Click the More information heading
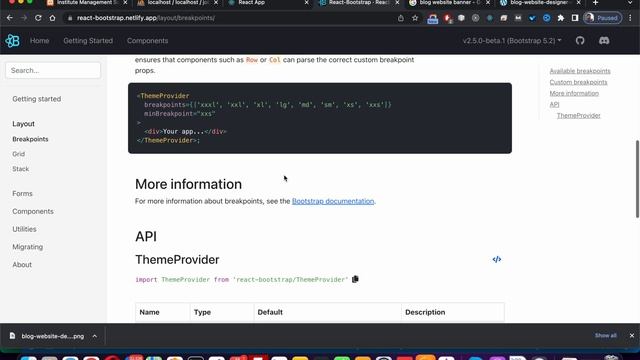The height and width of the screenshot is (360, 640). (x=188, y=184)
